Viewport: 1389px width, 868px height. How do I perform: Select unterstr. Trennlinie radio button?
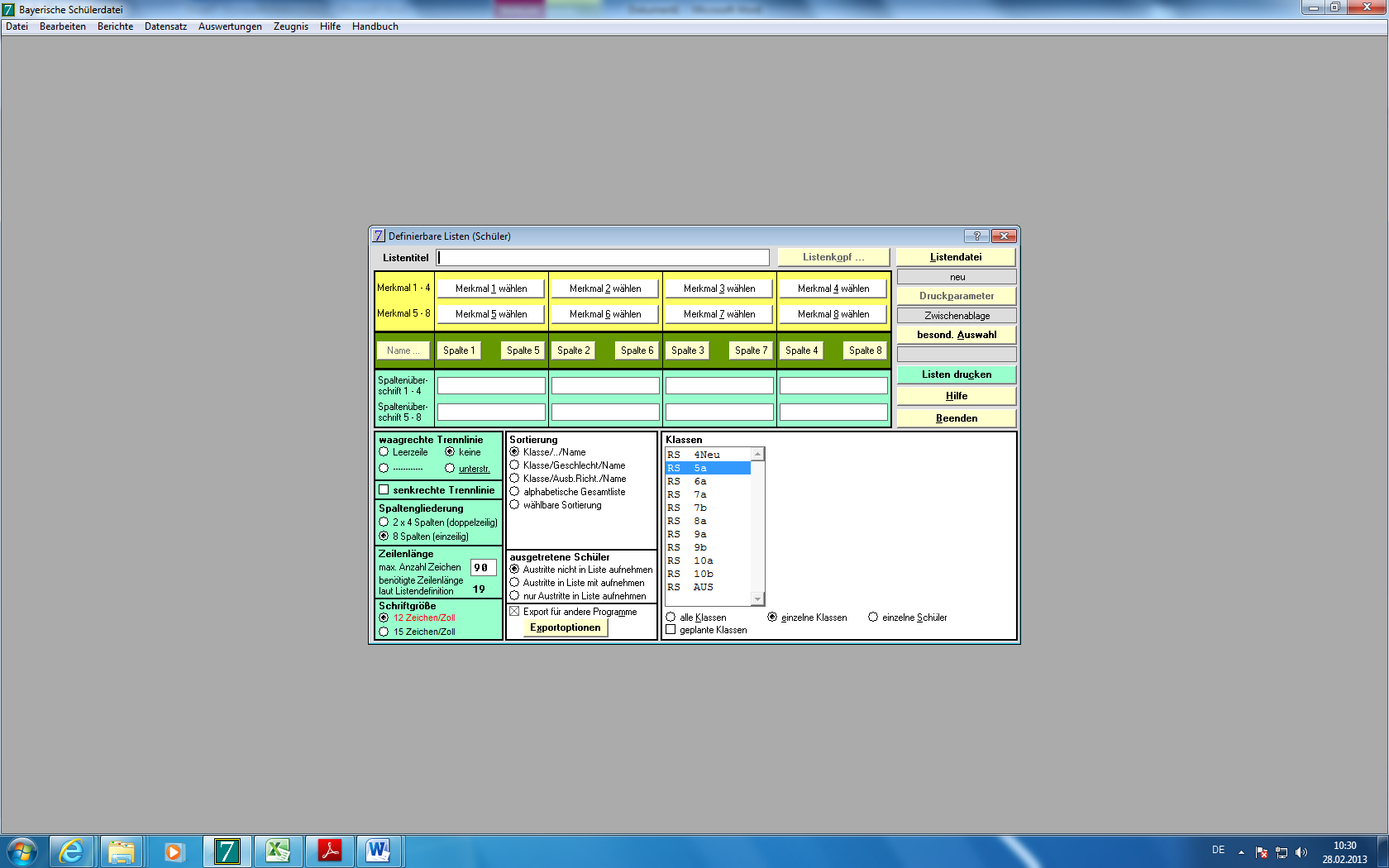point(450,469)
